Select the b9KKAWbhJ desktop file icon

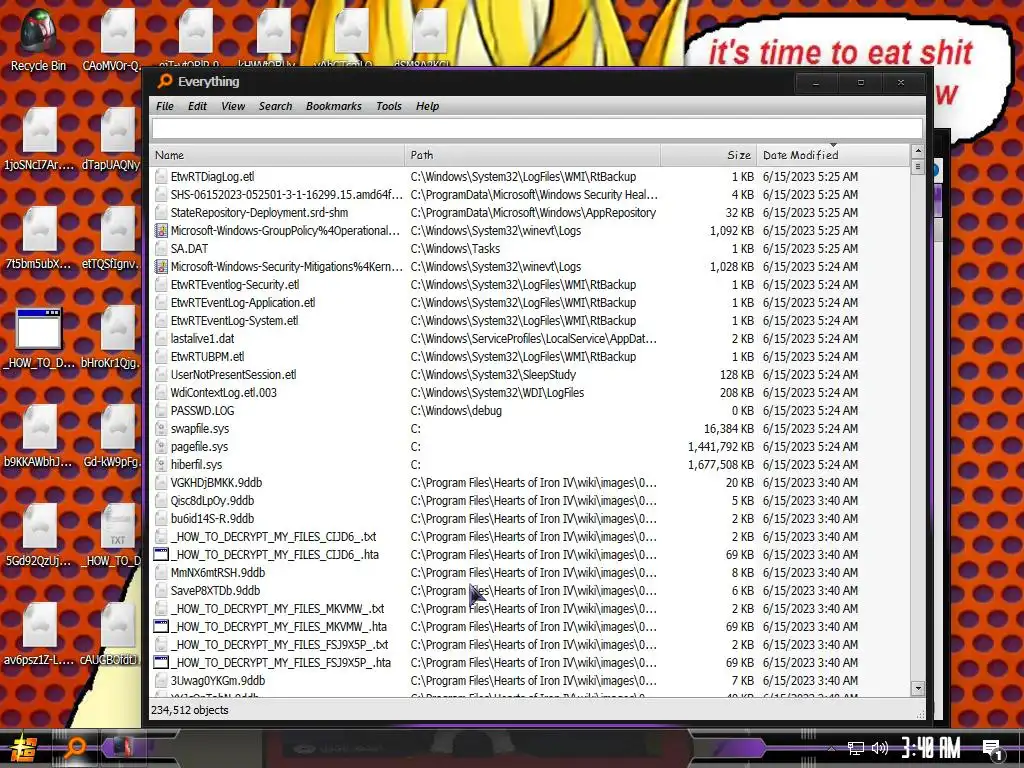click(x=39, y=436)
